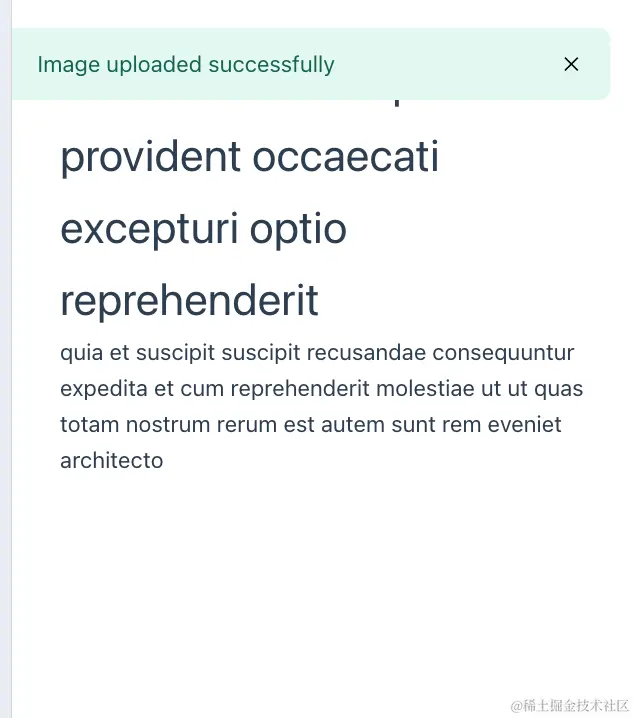Screen dimensions: 634x718
Task: Dismiss the upload success notification
Action: pyautogui.click(x=571, y=64)
